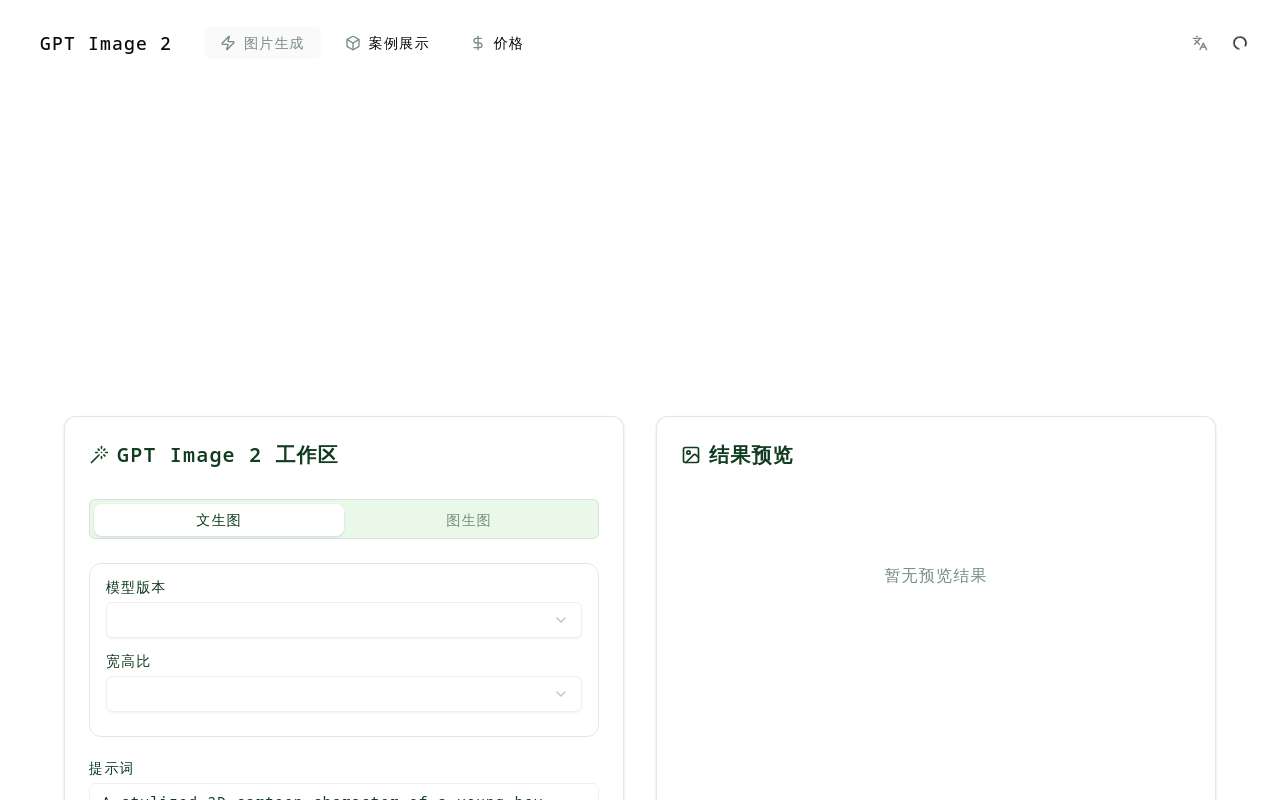The width and height of the screenshot is (1280, 800).
Task: Click the lightning icon beside 图片生成
Action: coord(228,43)
